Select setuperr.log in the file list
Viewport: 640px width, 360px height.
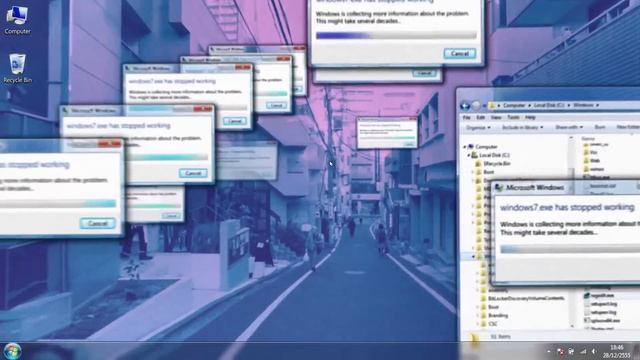click(x=600, y=312)
